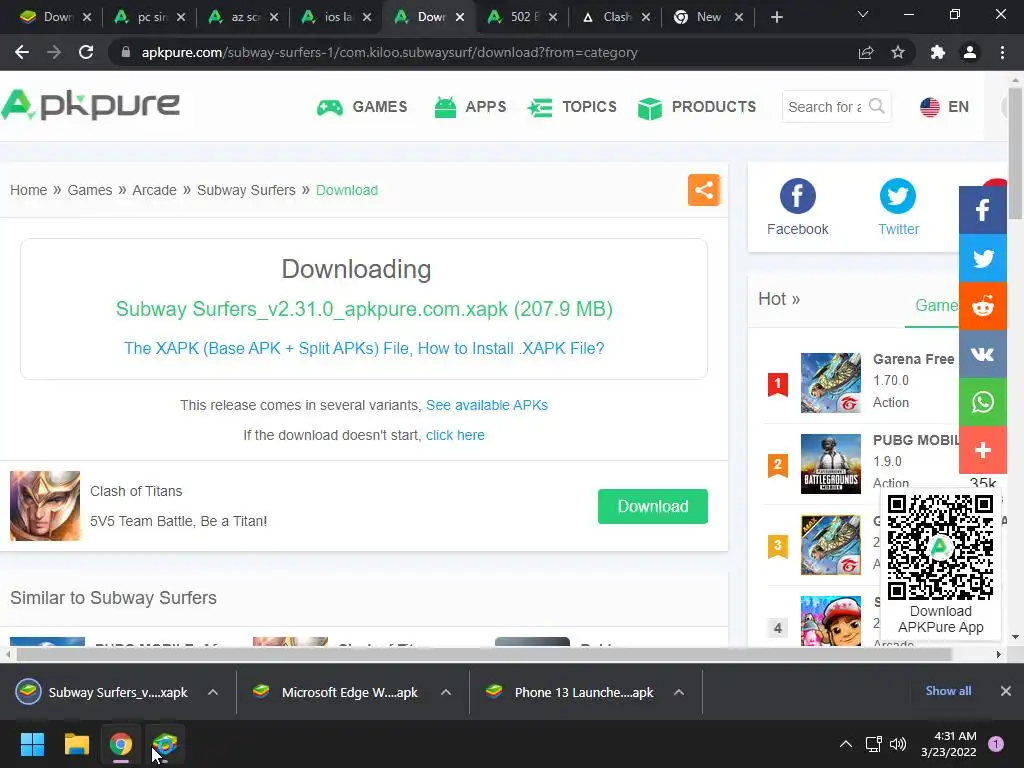Click floating VK share button
This screenshot has width=1024, height=768.
point(982,354)
